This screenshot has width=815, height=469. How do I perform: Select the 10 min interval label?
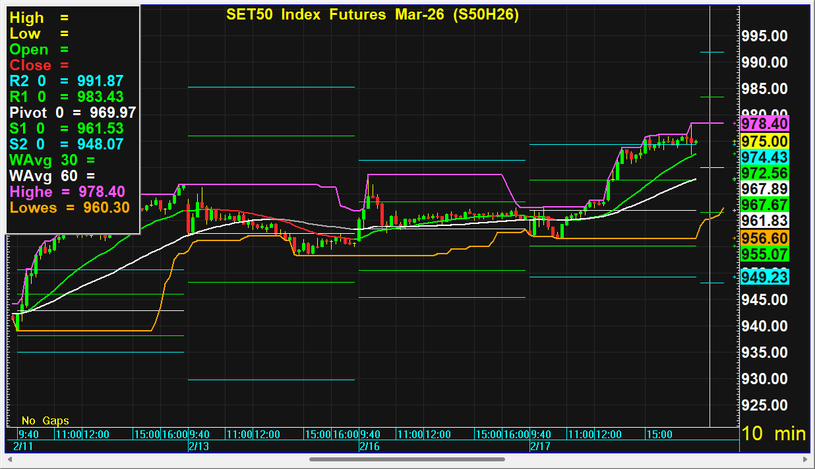[x=771, y=433]
